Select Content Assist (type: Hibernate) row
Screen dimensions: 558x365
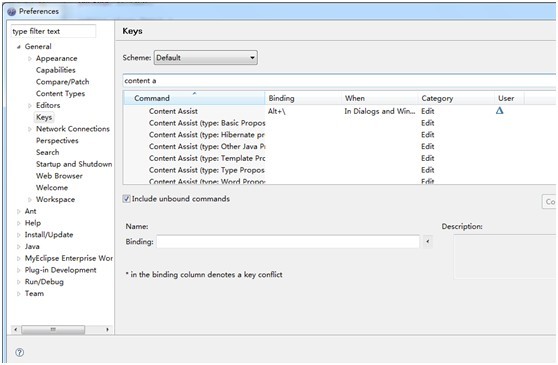click(339, 134)
